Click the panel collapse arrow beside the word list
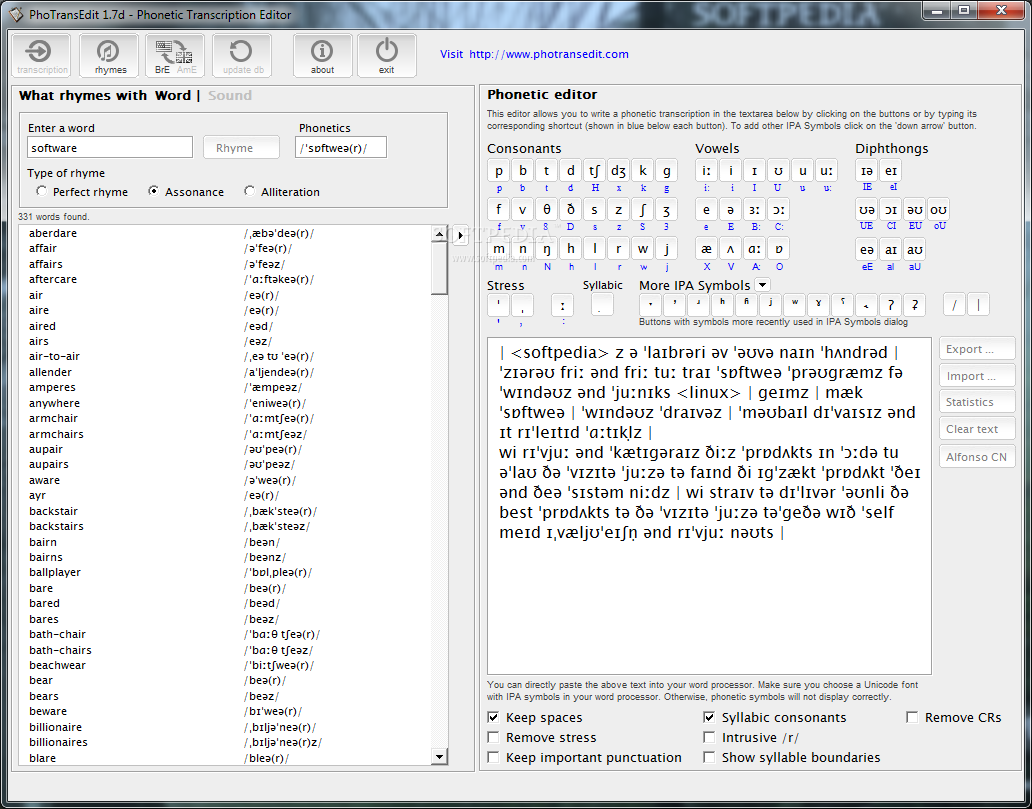The width and height of the screenshot is (1032, 809). tap(460, 235)
